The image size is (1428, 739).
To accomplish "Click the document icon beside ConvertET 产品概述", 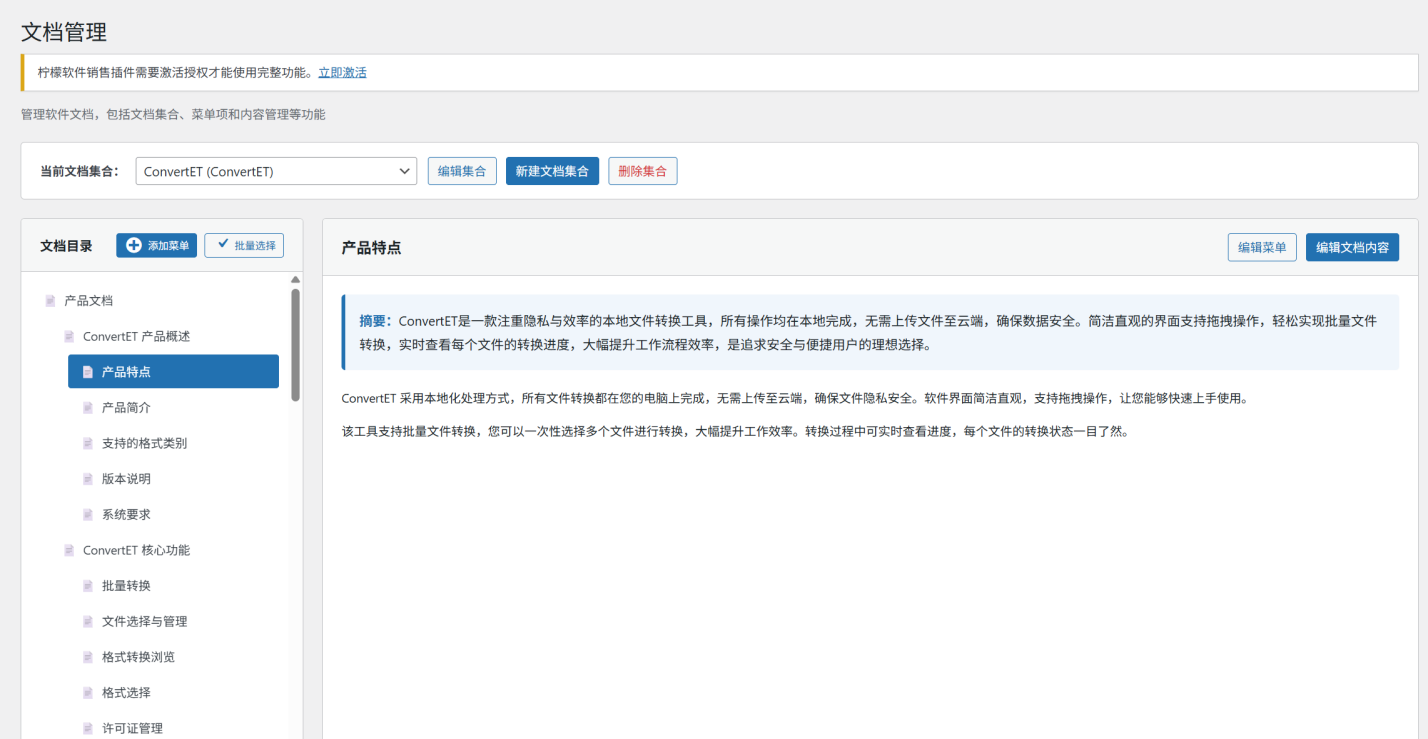I will tap(69, 337).
